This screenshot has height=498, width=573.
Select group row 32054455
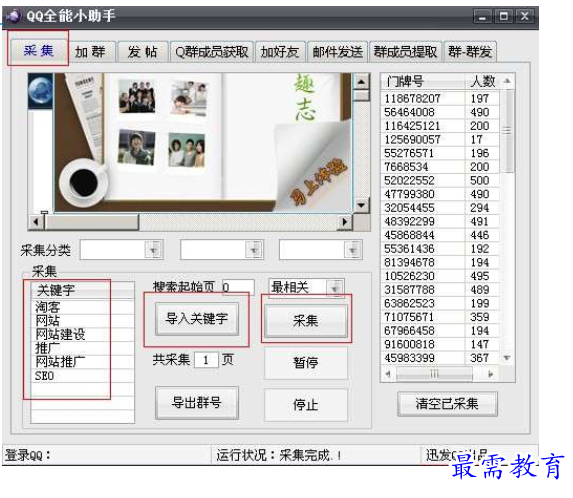tap(440, 208)
